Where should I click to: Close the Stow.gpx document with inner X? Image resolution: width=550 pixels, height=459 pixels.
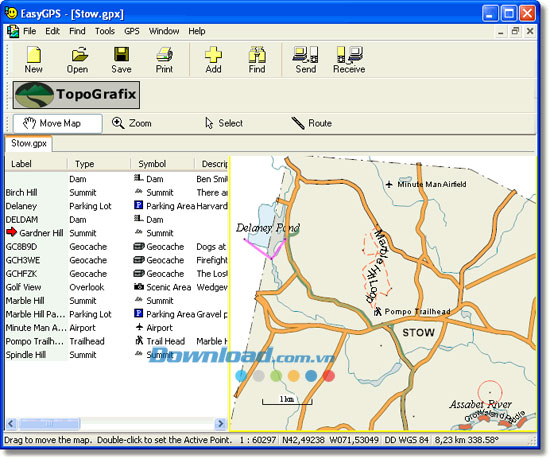tap(530, 31)
